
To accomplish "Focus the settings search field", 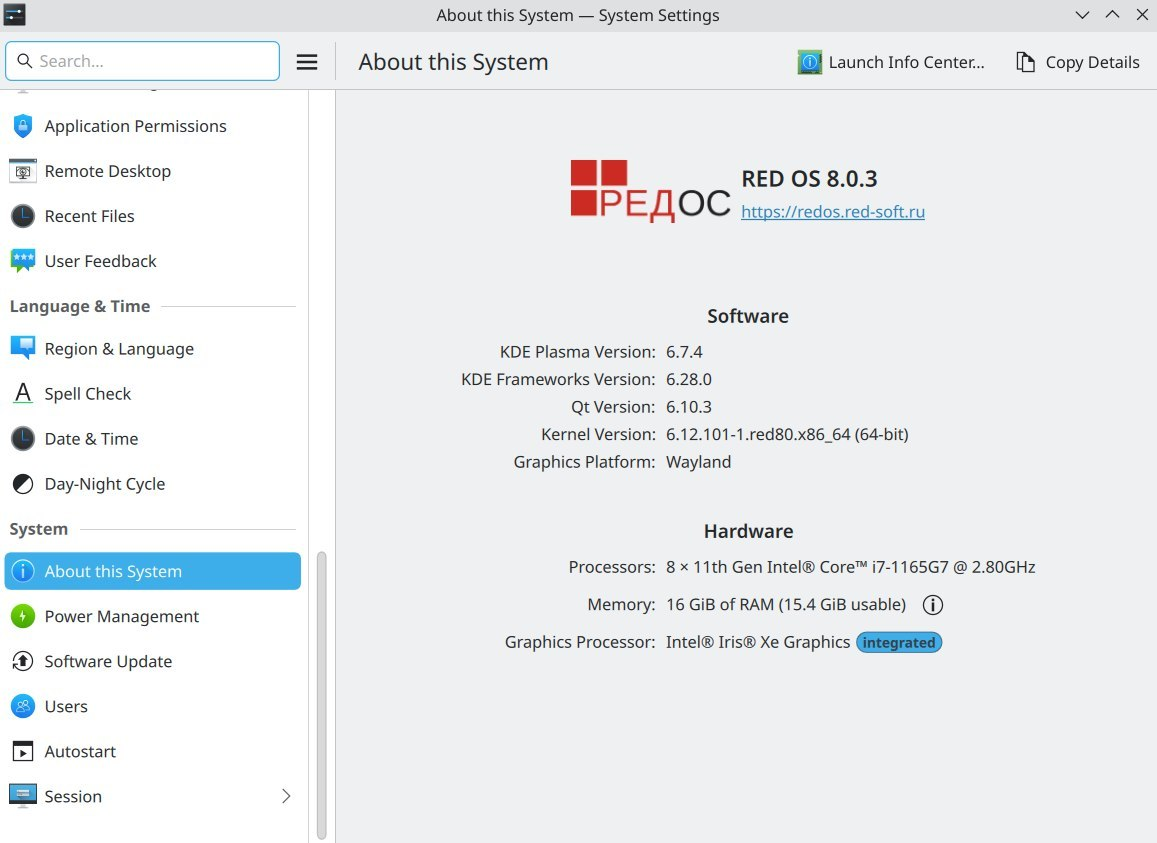I will 142,61.
